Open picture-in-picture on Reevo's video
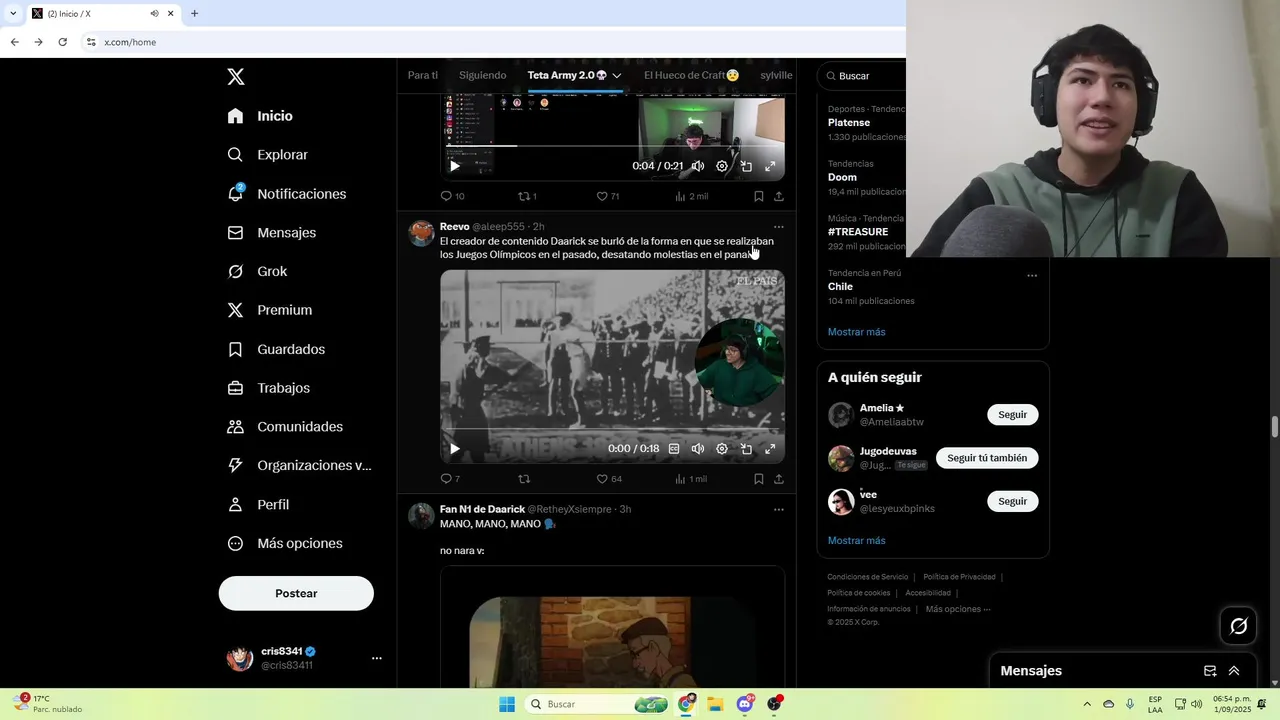 tap(746, 449)
